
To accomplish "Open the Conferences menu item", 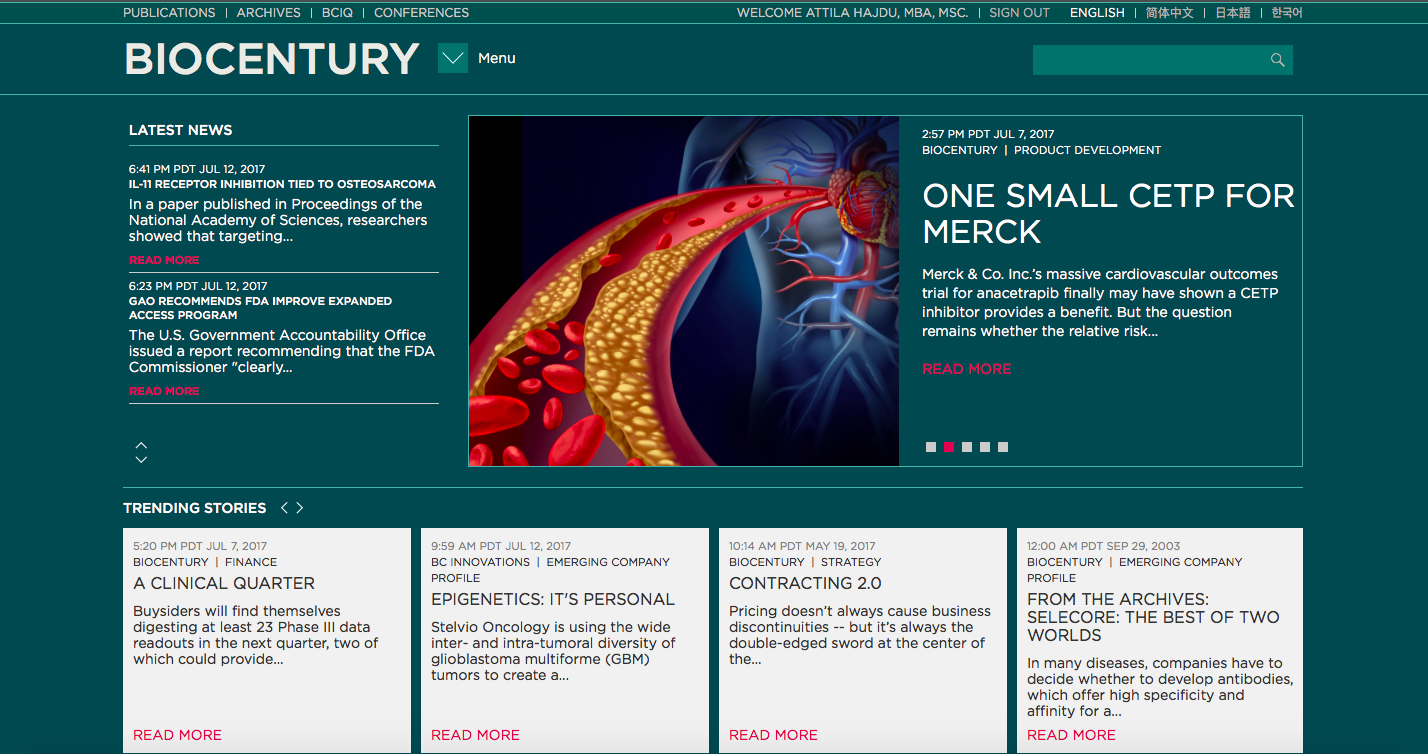I will click(421, 13).
